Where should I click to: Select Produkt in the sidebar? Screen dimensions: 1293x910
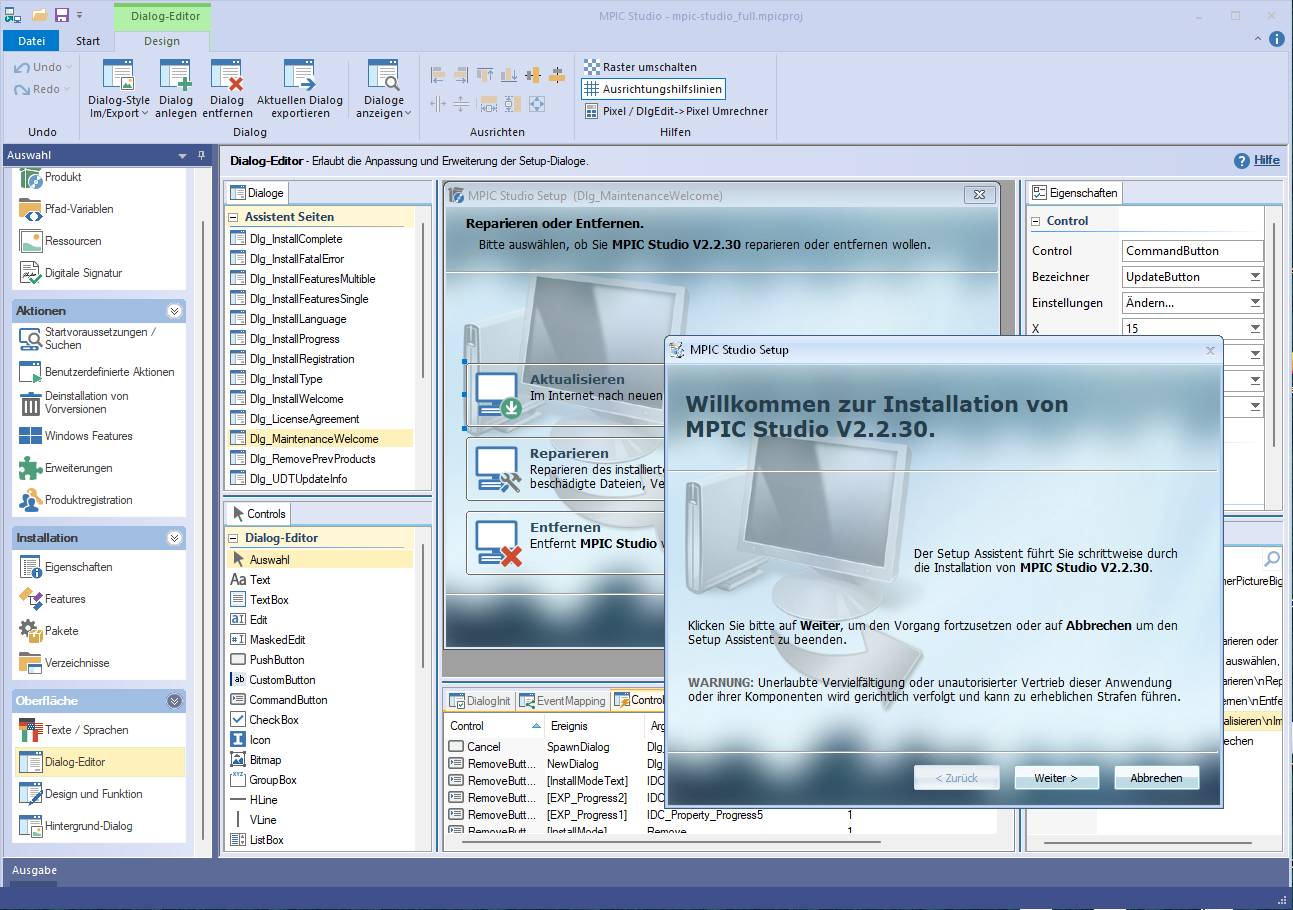pos(63,177)
